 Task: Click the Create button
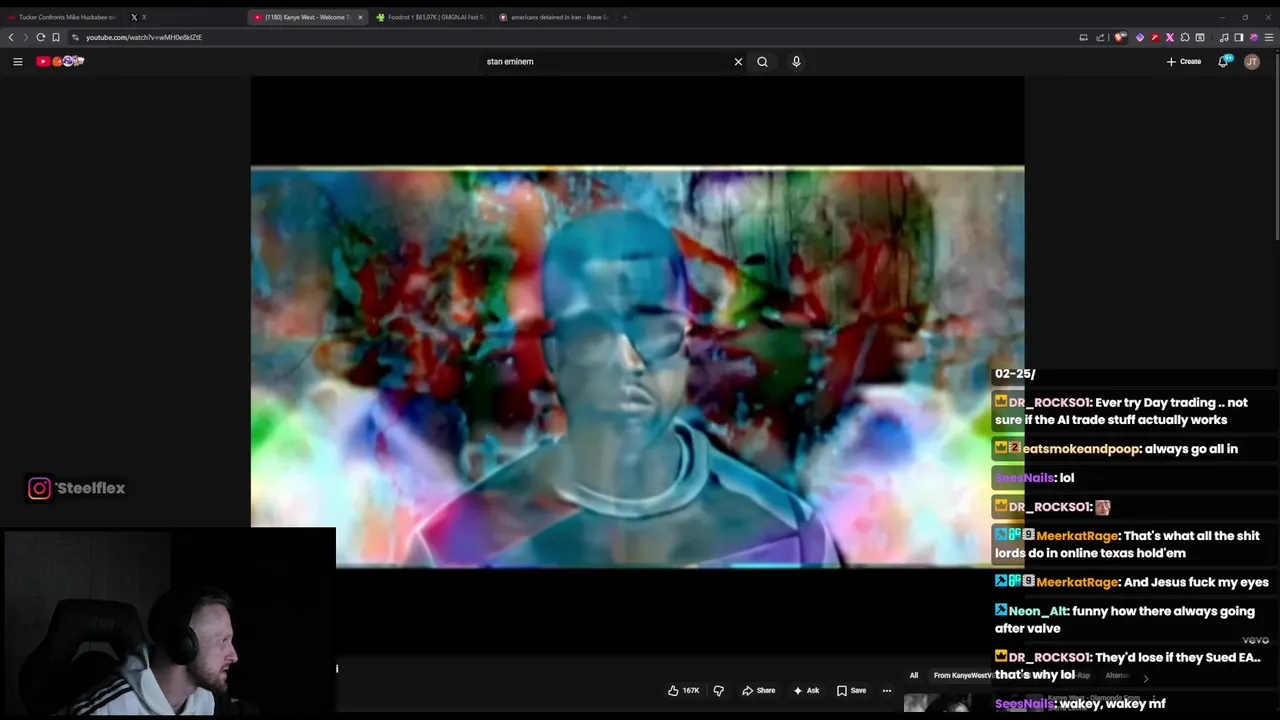pos(1184,61)
